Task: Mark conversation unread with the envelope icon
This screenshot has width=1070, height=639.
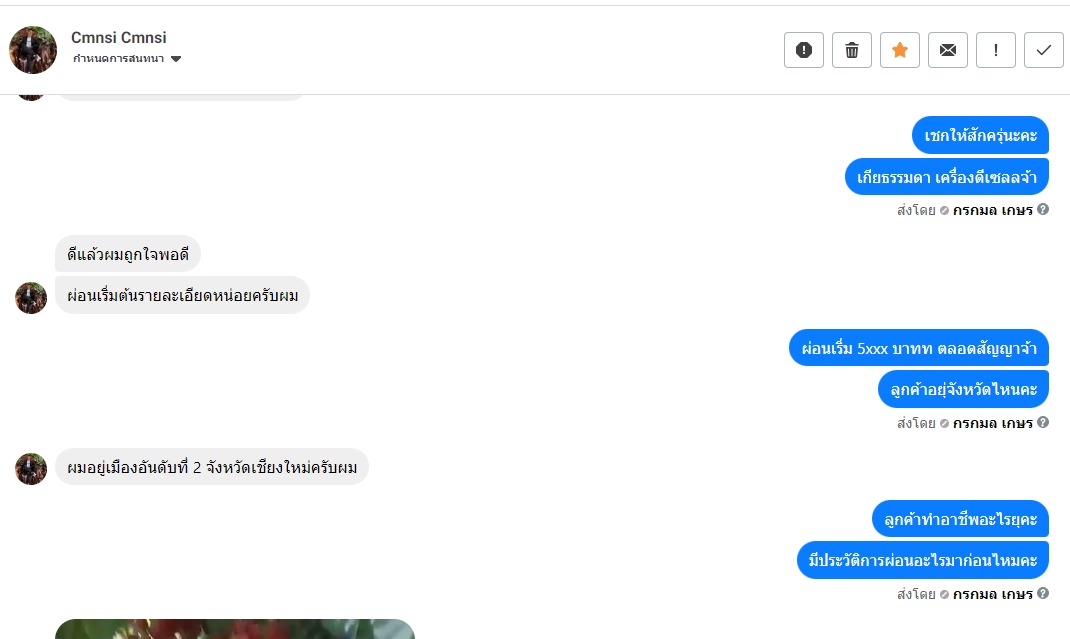Action: click(948, 50)
